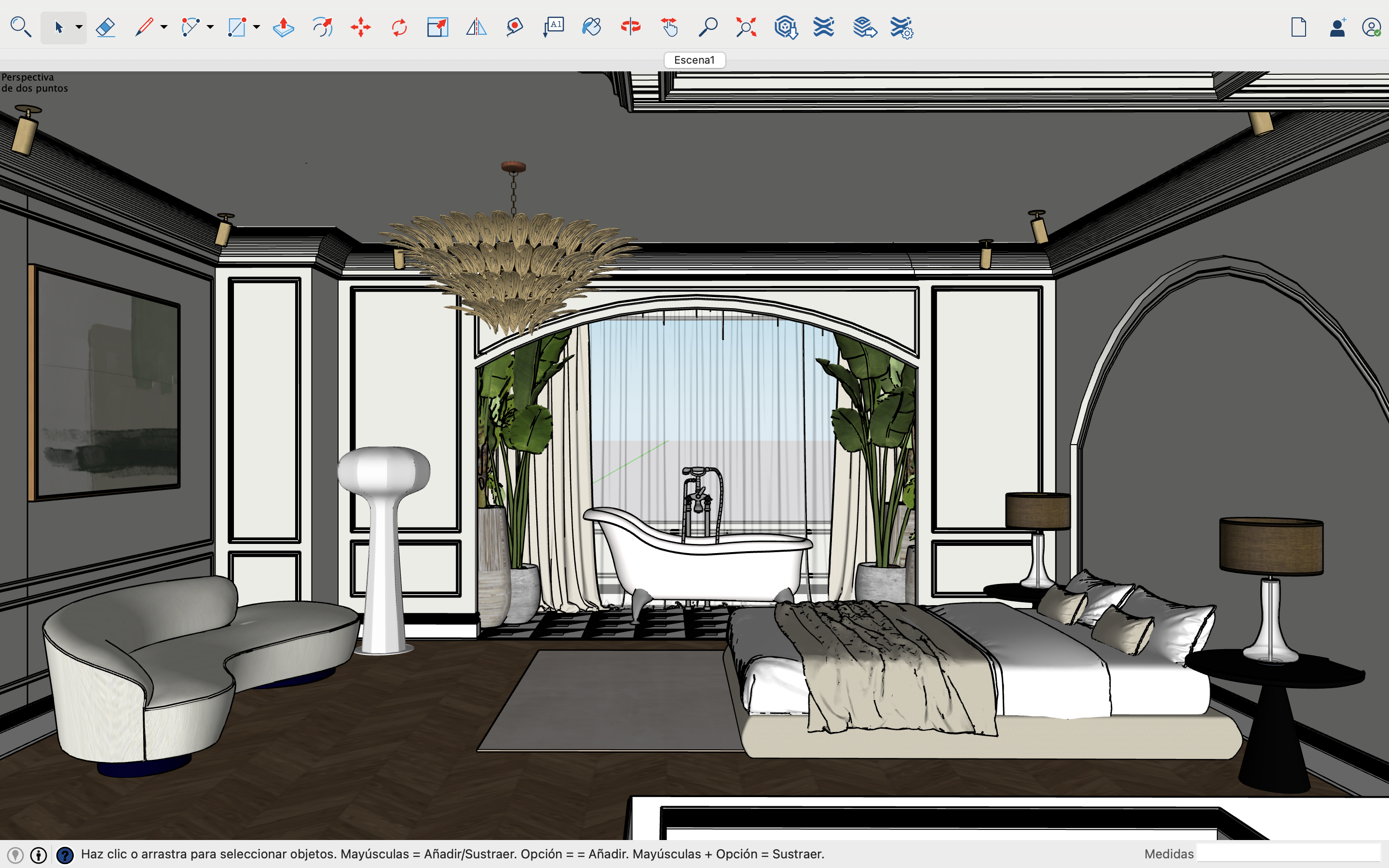Expand the pencil Line tool dropdown
Viewport: 1389px width, 868px height.
[164, 27]
